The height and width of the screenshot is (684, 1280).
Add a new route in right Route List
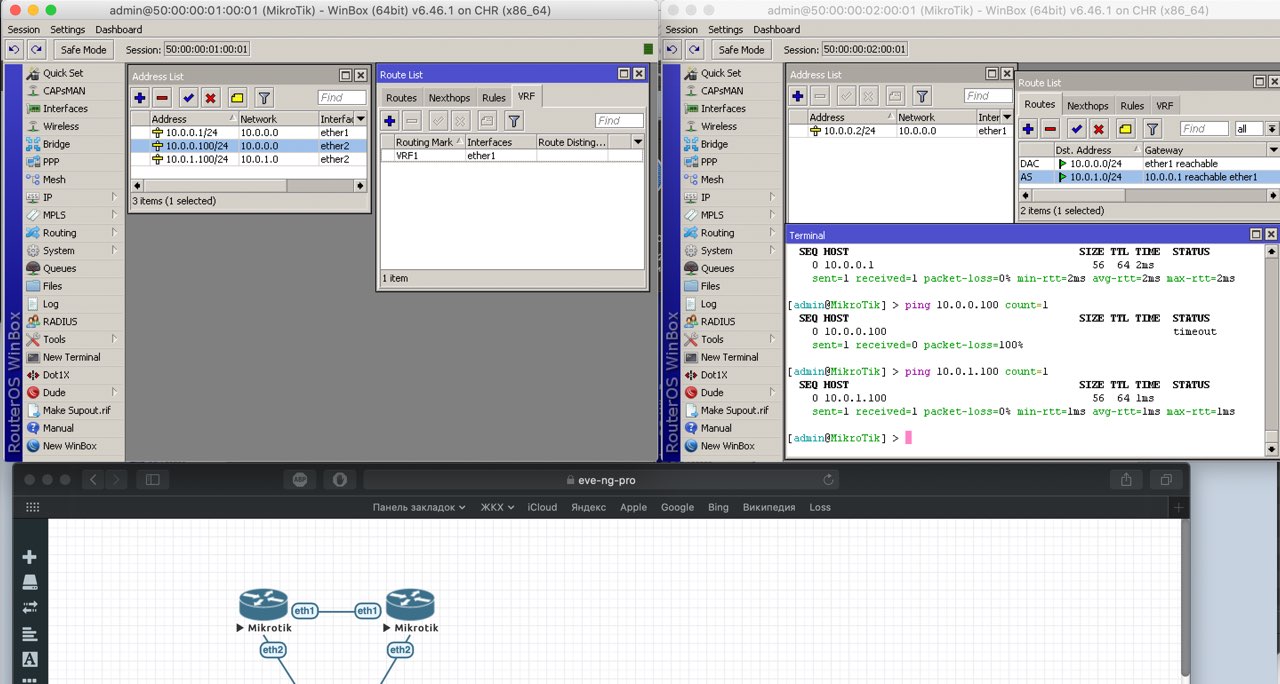point(1028,128)
